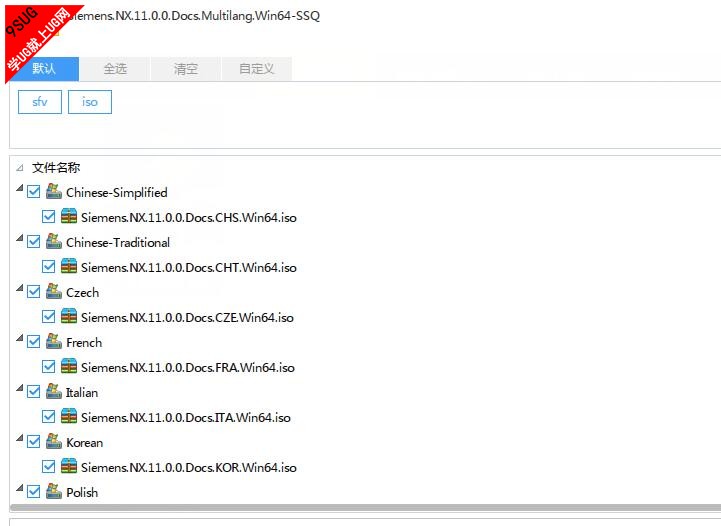This screenshot has width=721, height=526.
Task: Click the 文件名称 column header
Action: (56, 168)
